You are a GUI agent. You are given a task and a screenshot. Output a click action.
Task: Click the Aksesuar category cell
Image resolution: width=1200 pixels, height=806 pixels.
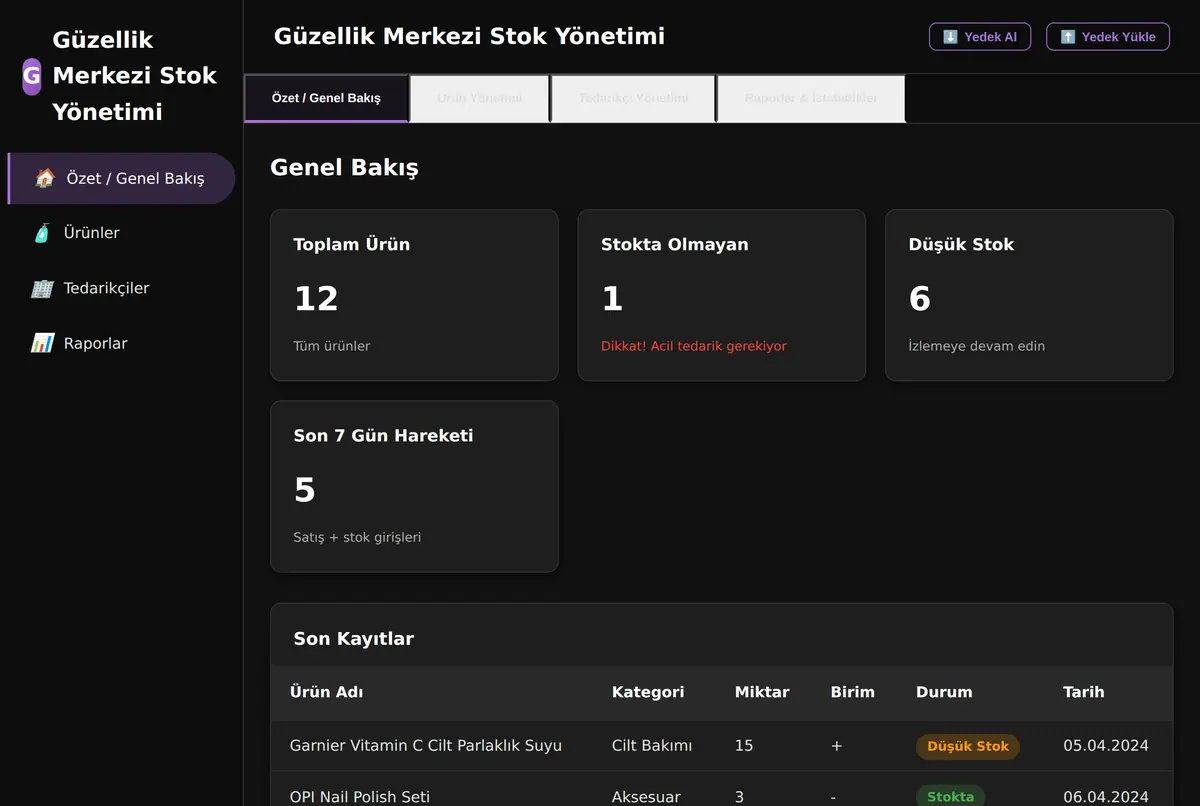click(x=646, y=797)
